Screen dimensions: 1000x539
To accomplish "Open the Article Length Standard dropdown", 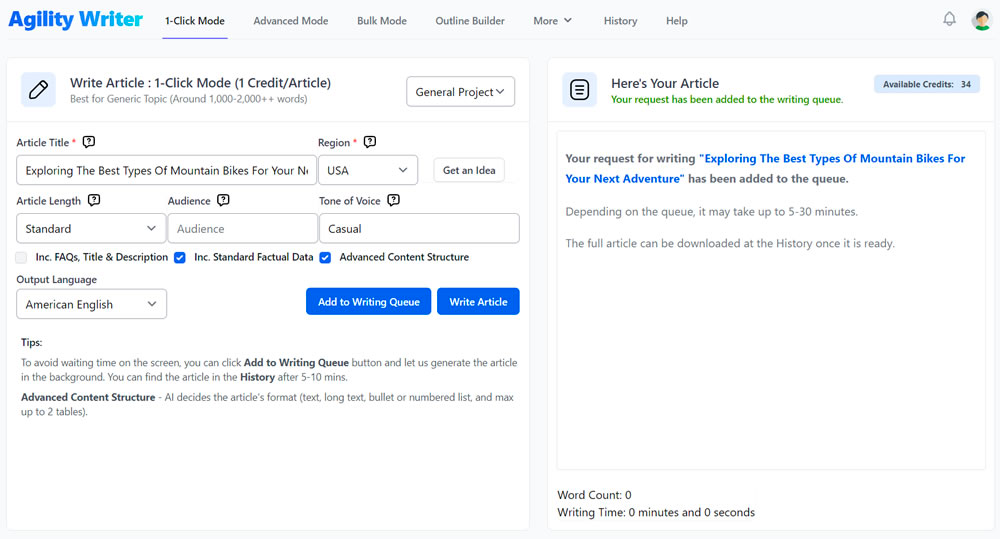I will 91,229.
